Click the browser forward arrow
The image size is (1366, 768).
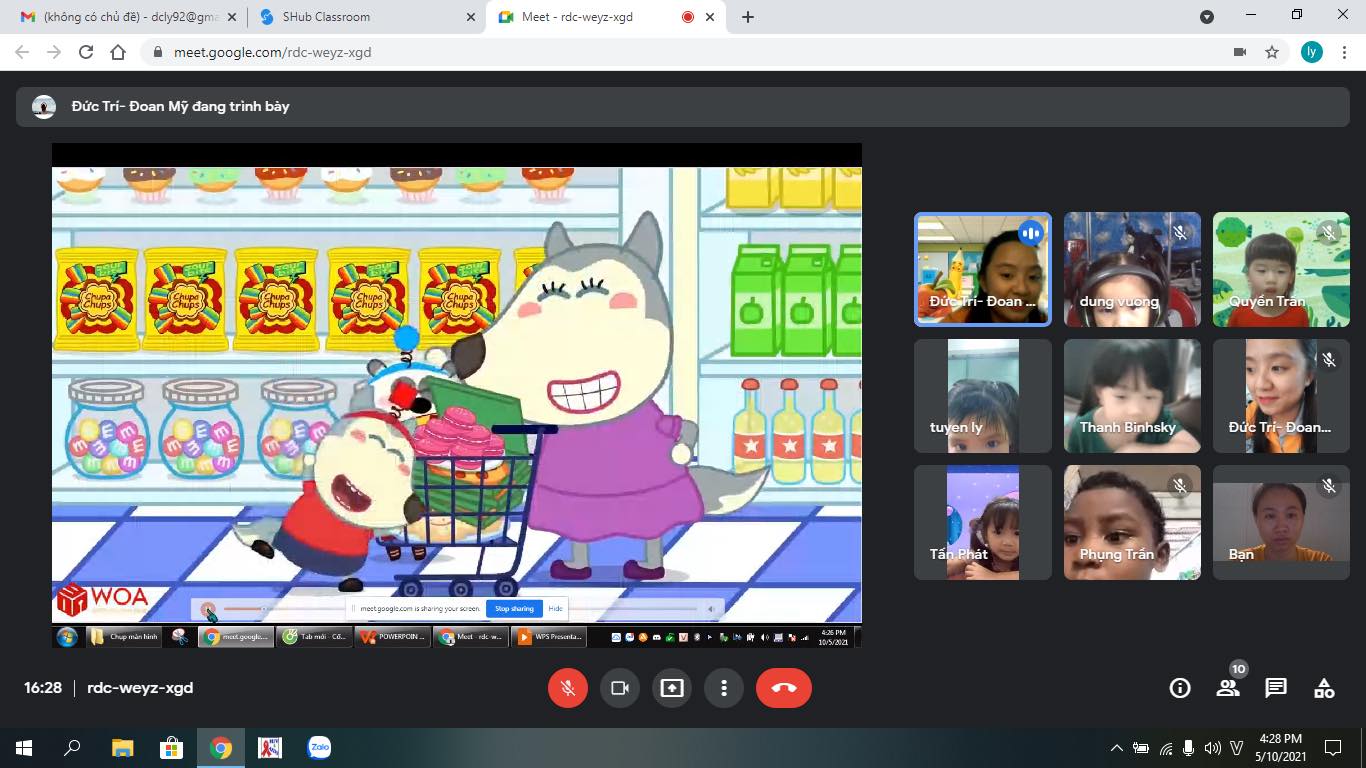point(54,52)
